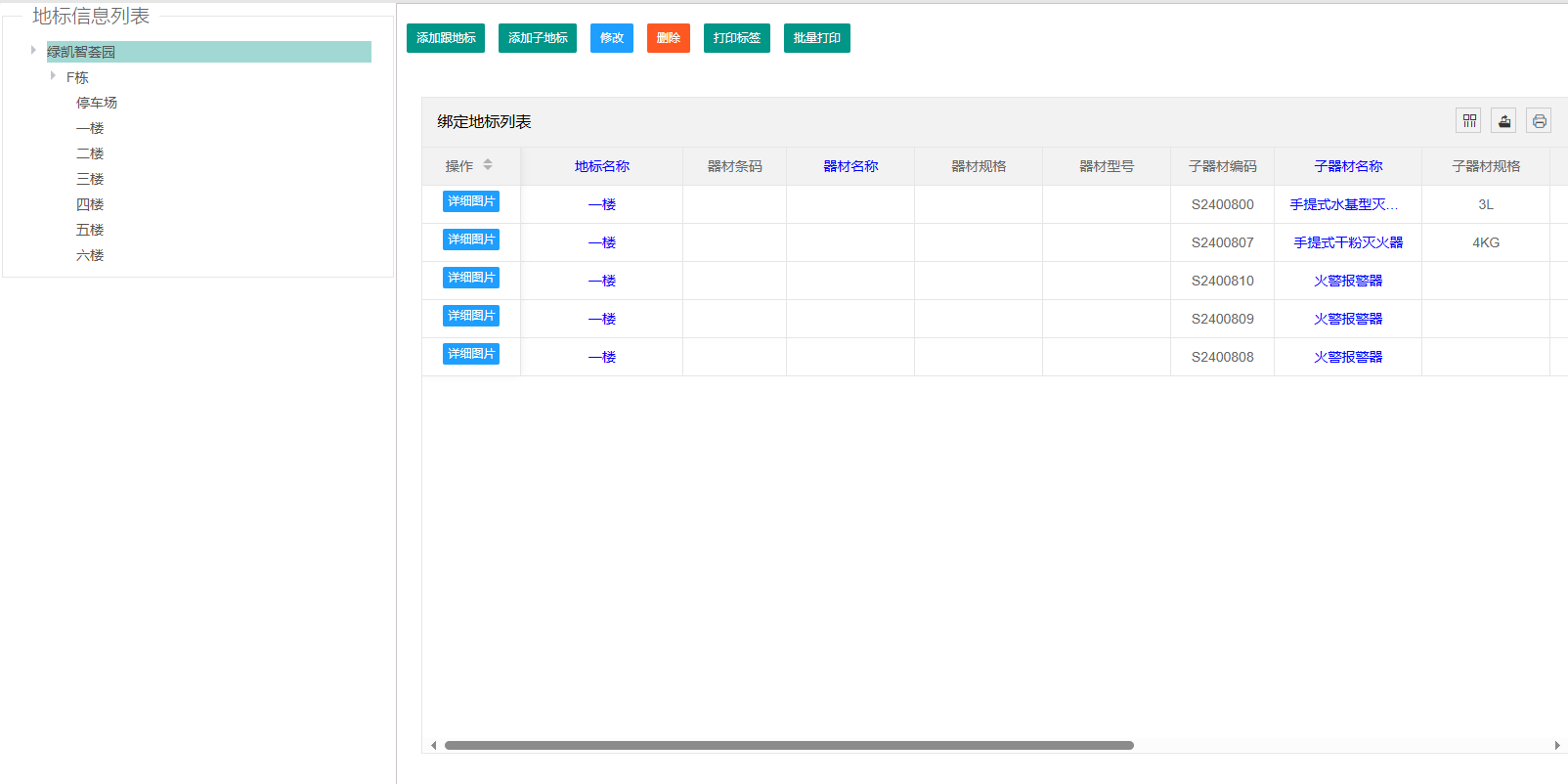This screenshot has height=784, width=1568.
Task: Open 详细图片 for row S2400808
Action: pyautogui.click(x=471, y=354)
